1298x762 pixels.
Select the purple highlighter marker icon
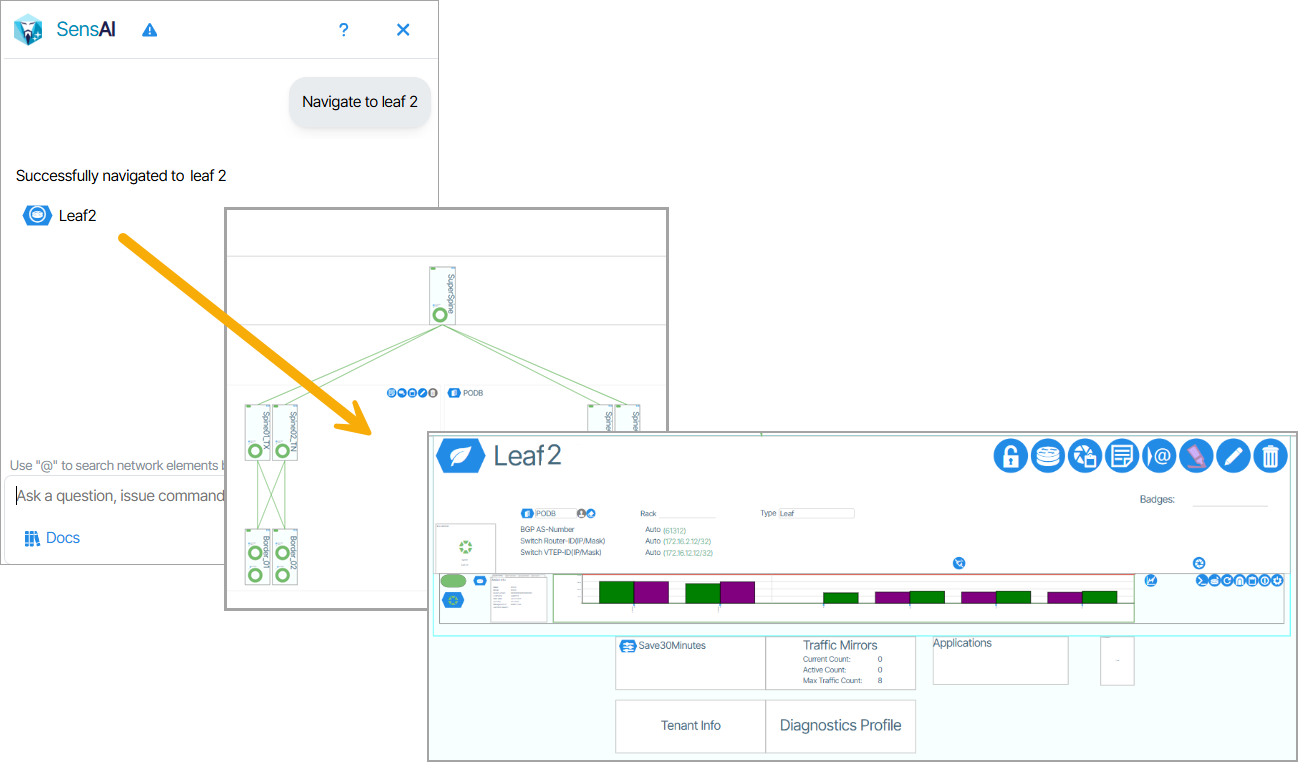click(x=1196, y=457)
